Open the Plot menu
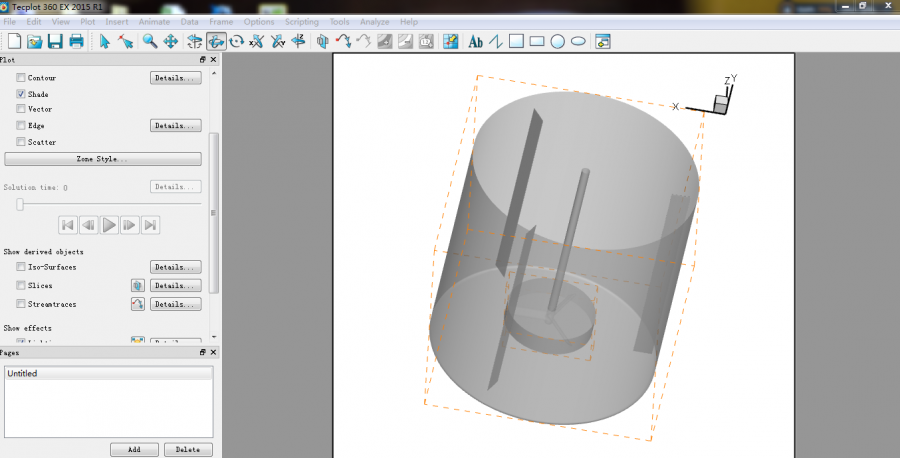This screenshot has height=458, width=900. [88, 21]
